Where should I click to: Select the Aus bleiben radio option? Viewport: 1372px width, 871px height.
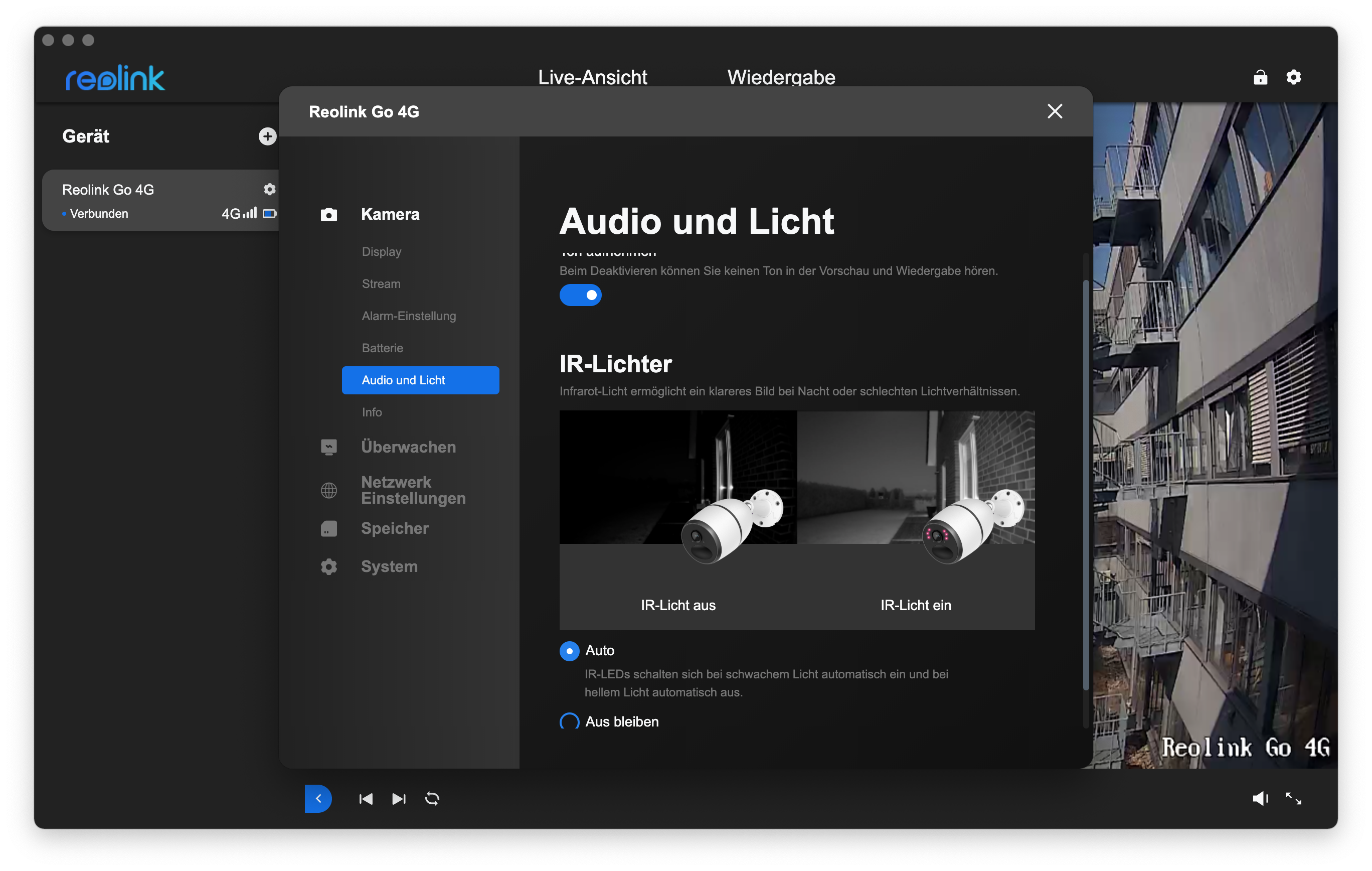569,721
